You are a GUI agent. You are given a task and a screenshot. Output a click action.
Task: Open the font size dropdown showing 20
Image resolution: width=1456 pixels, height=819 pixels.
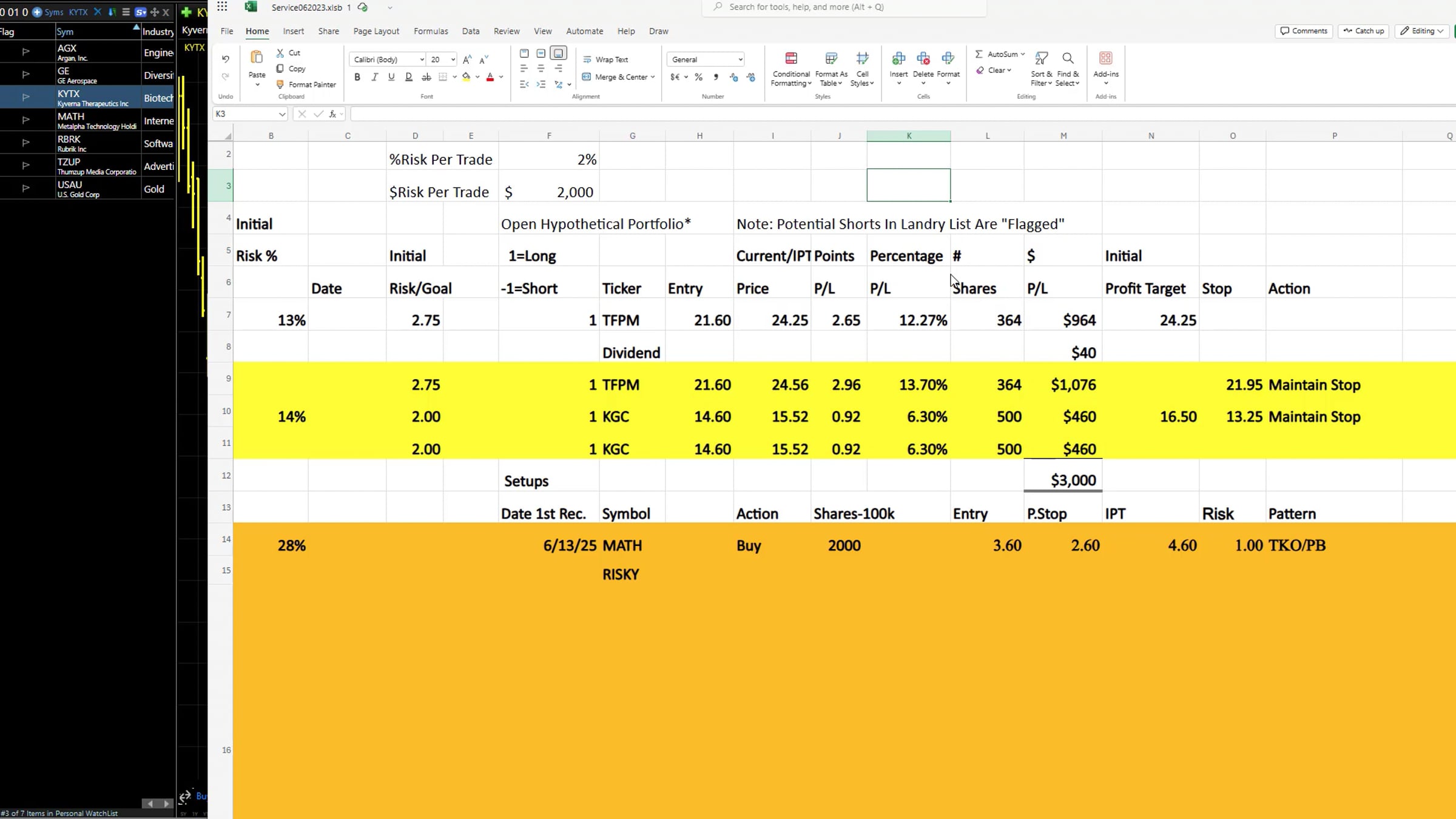[x=453, y=59]
